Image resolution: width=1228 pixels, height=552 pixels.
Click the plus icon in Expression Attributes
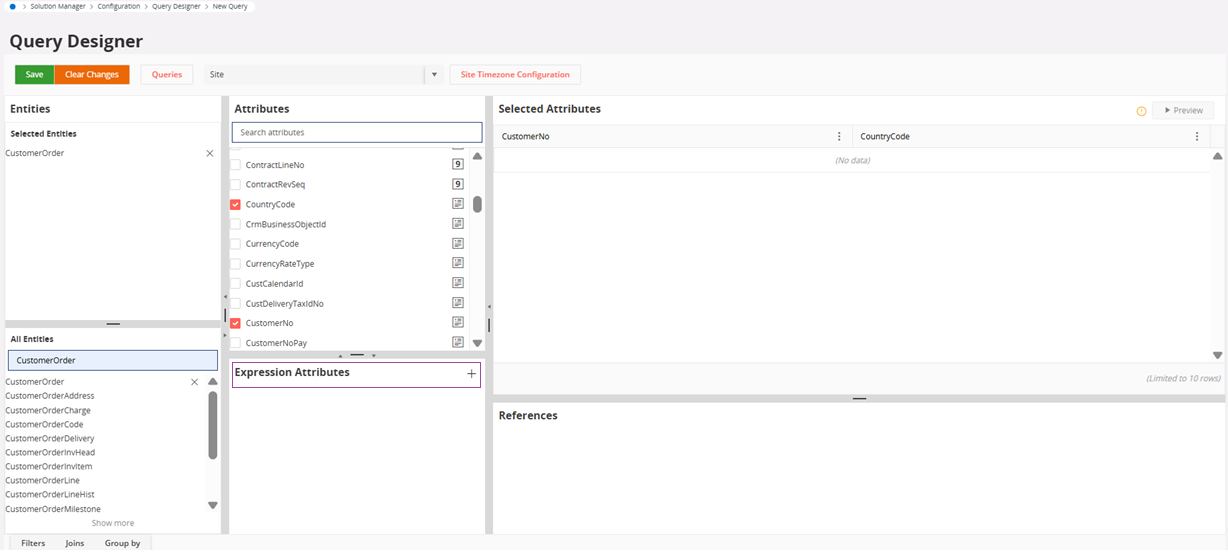471,373
